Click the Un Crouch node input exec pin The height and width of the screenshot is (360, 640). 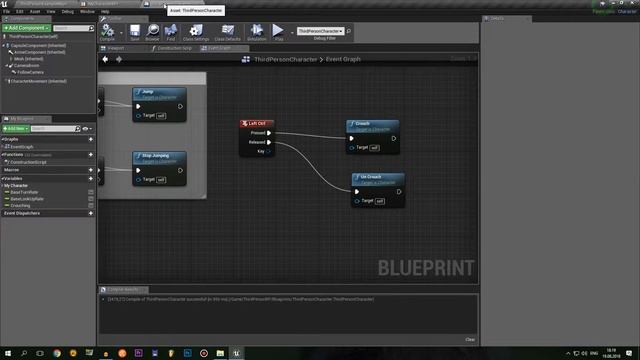coord(357,191)
